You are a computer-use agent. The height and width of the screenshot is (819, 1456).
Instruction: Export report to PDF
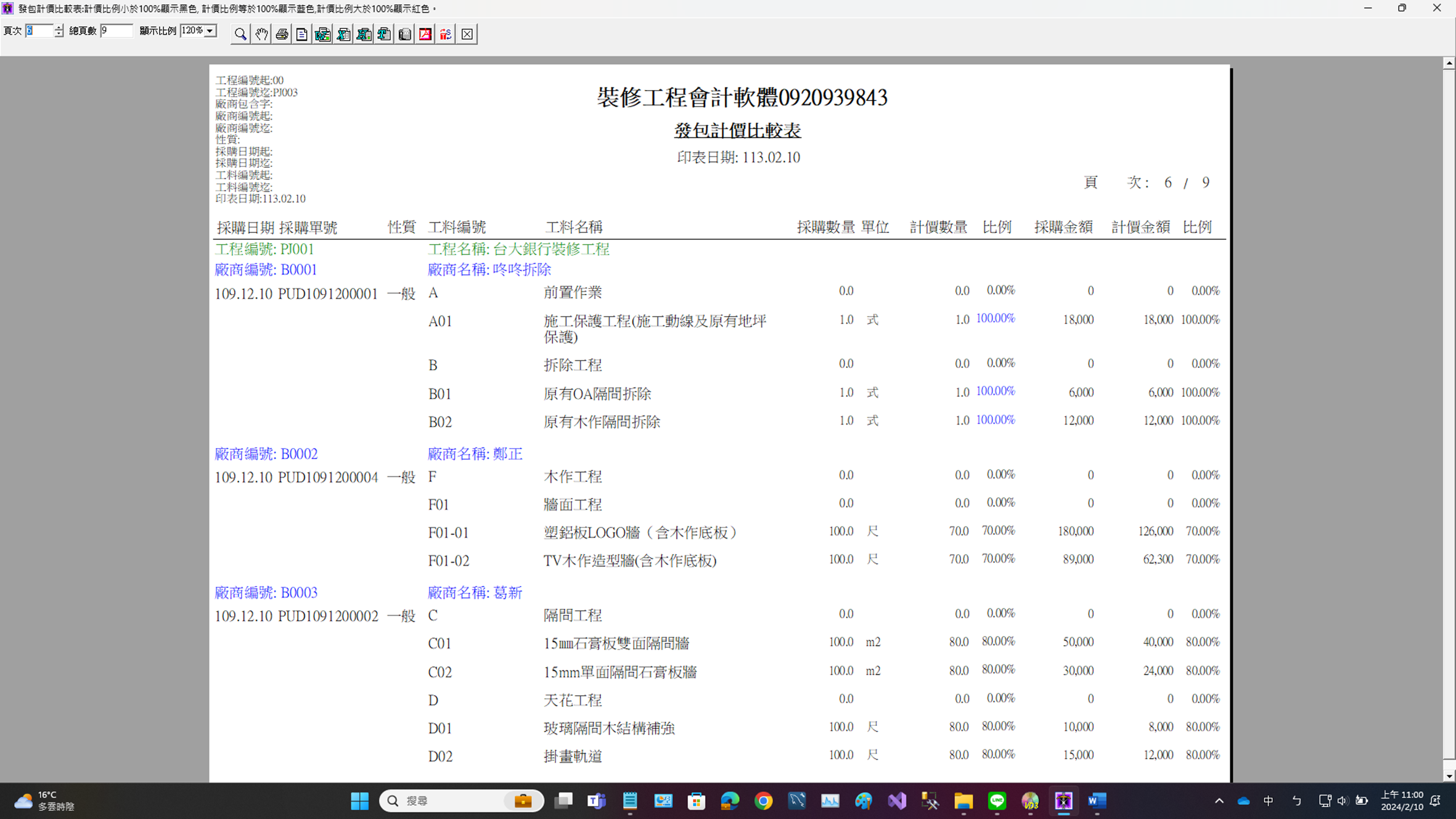click(425, 35)
